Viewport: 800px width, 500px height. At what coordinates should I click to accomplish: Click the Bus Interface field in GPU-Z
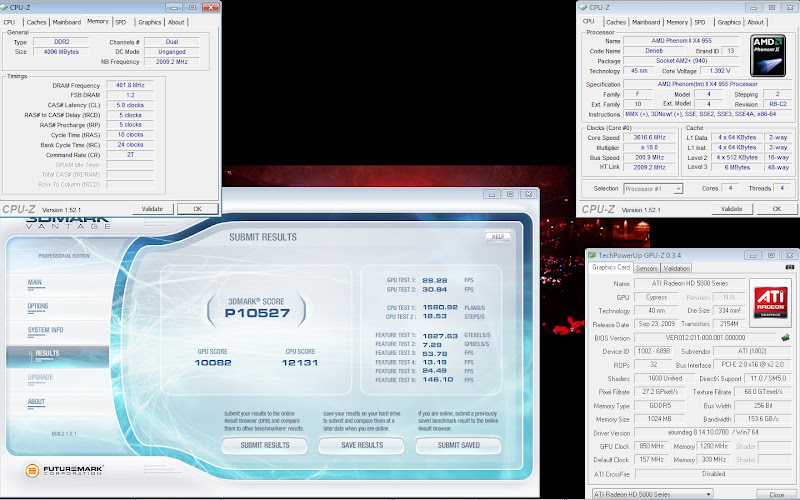pyautogui.click(x=753, y=365)
